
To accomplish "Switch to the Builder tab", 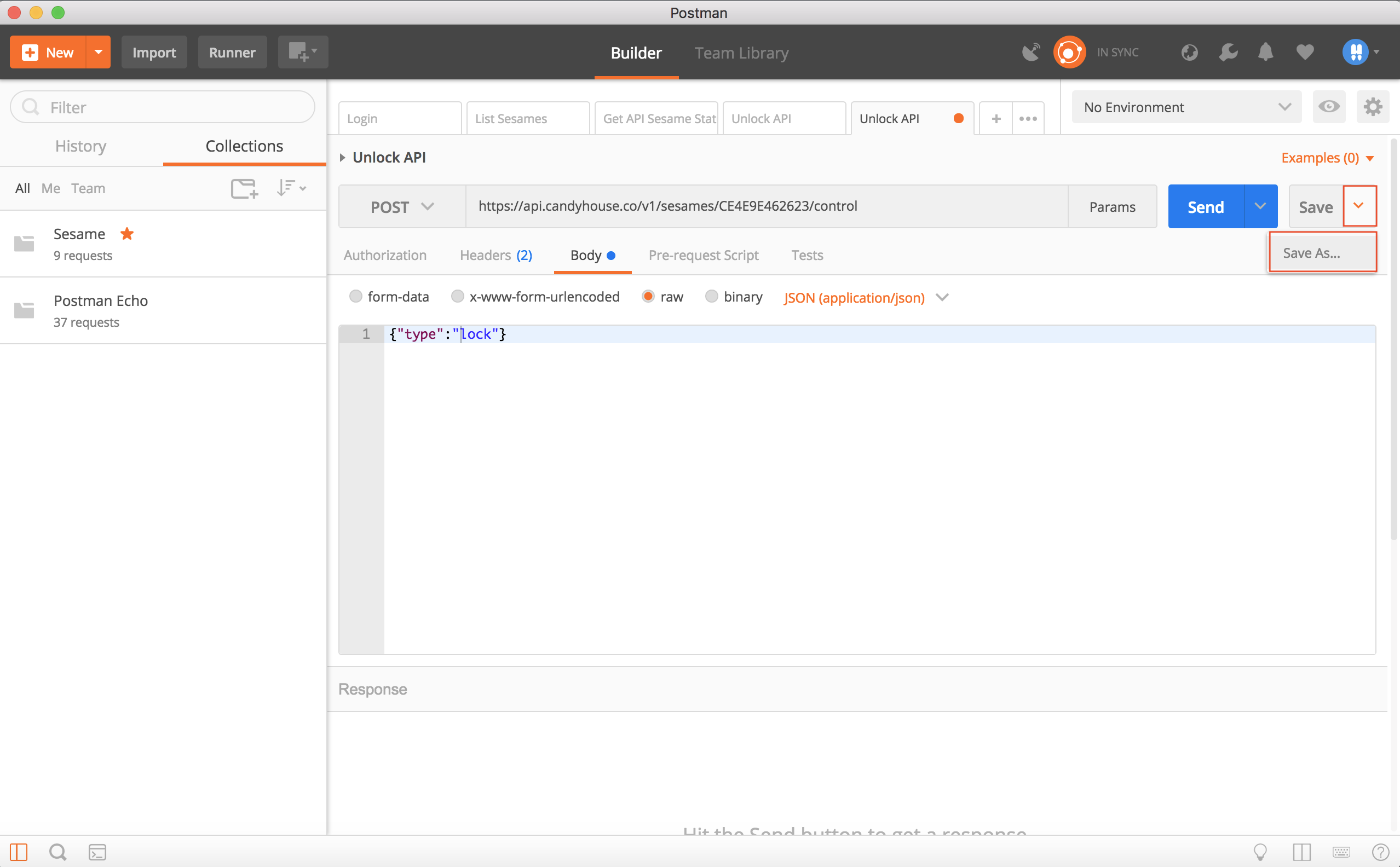I will (x=636, y=52).
